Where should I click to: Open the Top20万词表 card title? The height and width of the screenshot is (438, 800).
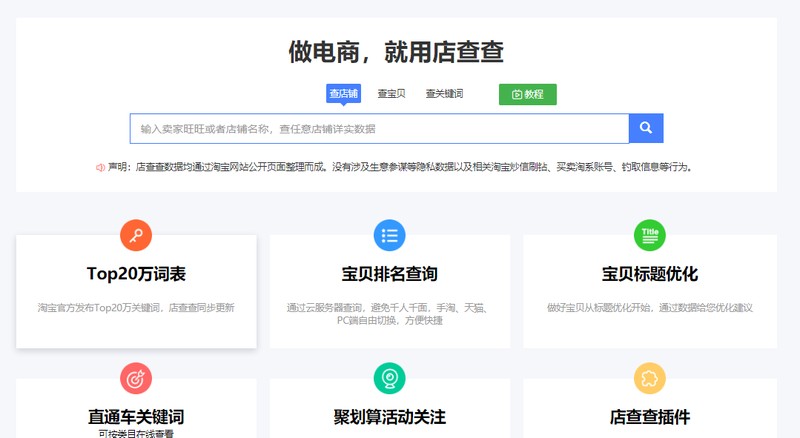point(136,274)
